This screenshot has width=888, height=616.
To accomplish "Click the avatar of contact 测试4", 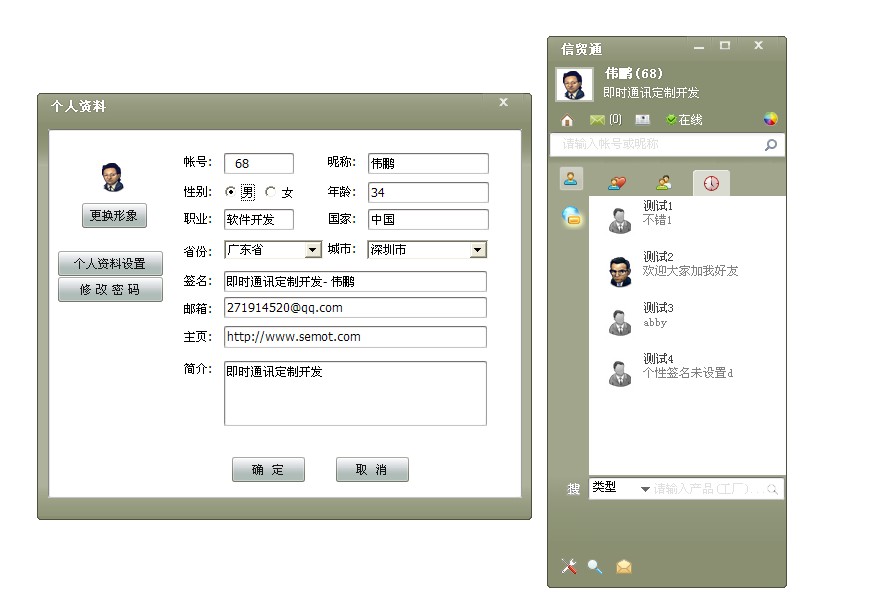I will click(620, 374).
